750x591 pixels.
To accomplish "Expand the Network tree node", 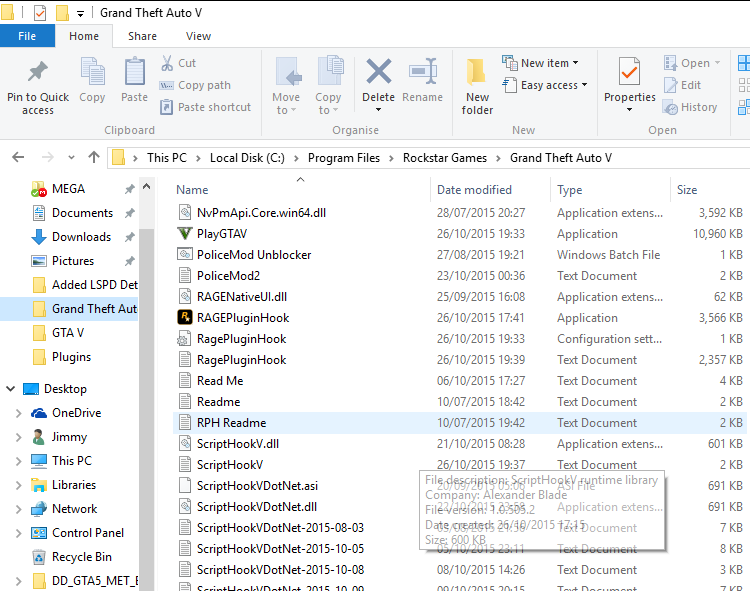I will 18,509.
